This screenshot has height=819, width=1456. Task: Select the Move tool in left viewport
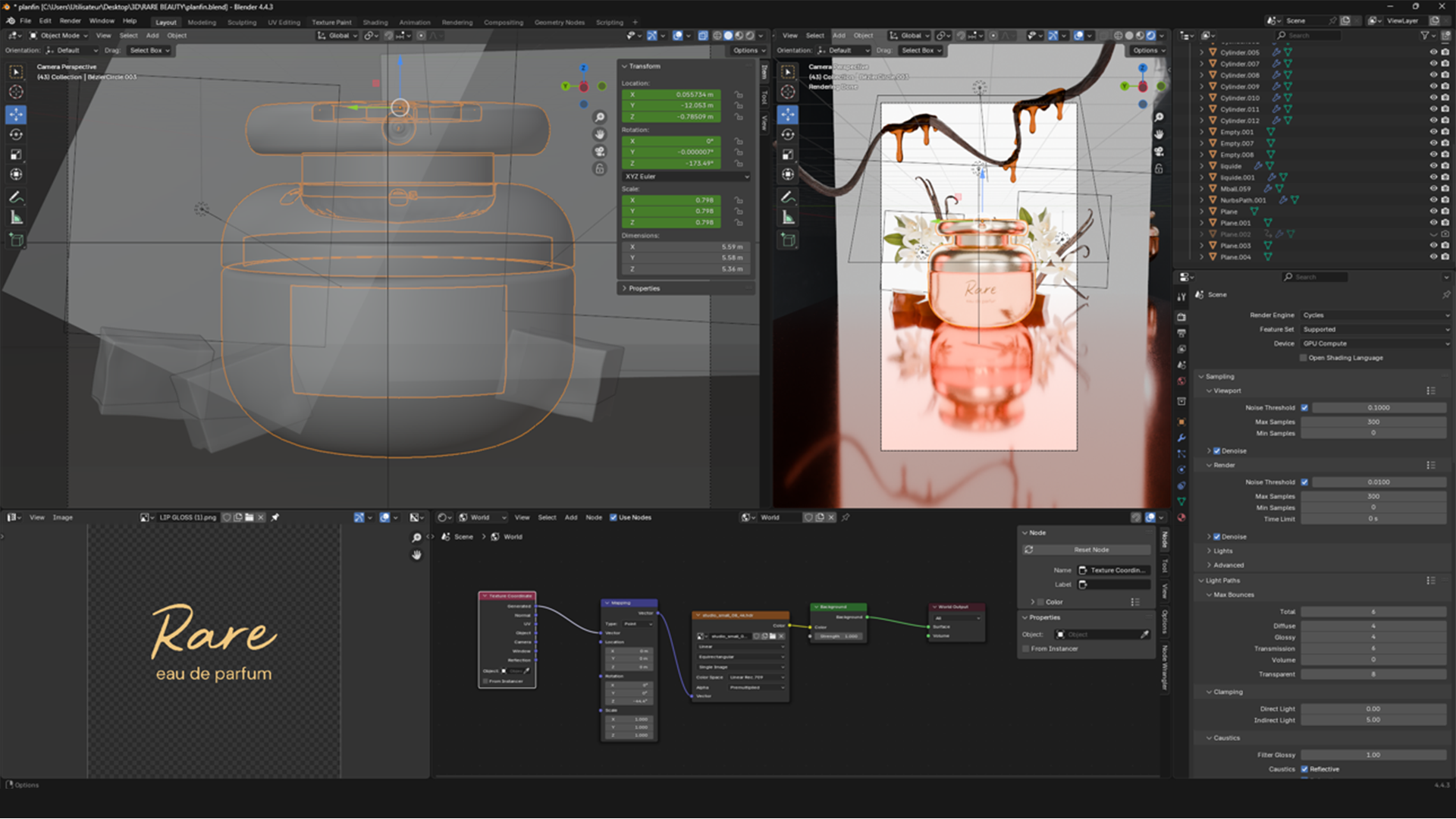pyautogui.click(x=16, y=115)
